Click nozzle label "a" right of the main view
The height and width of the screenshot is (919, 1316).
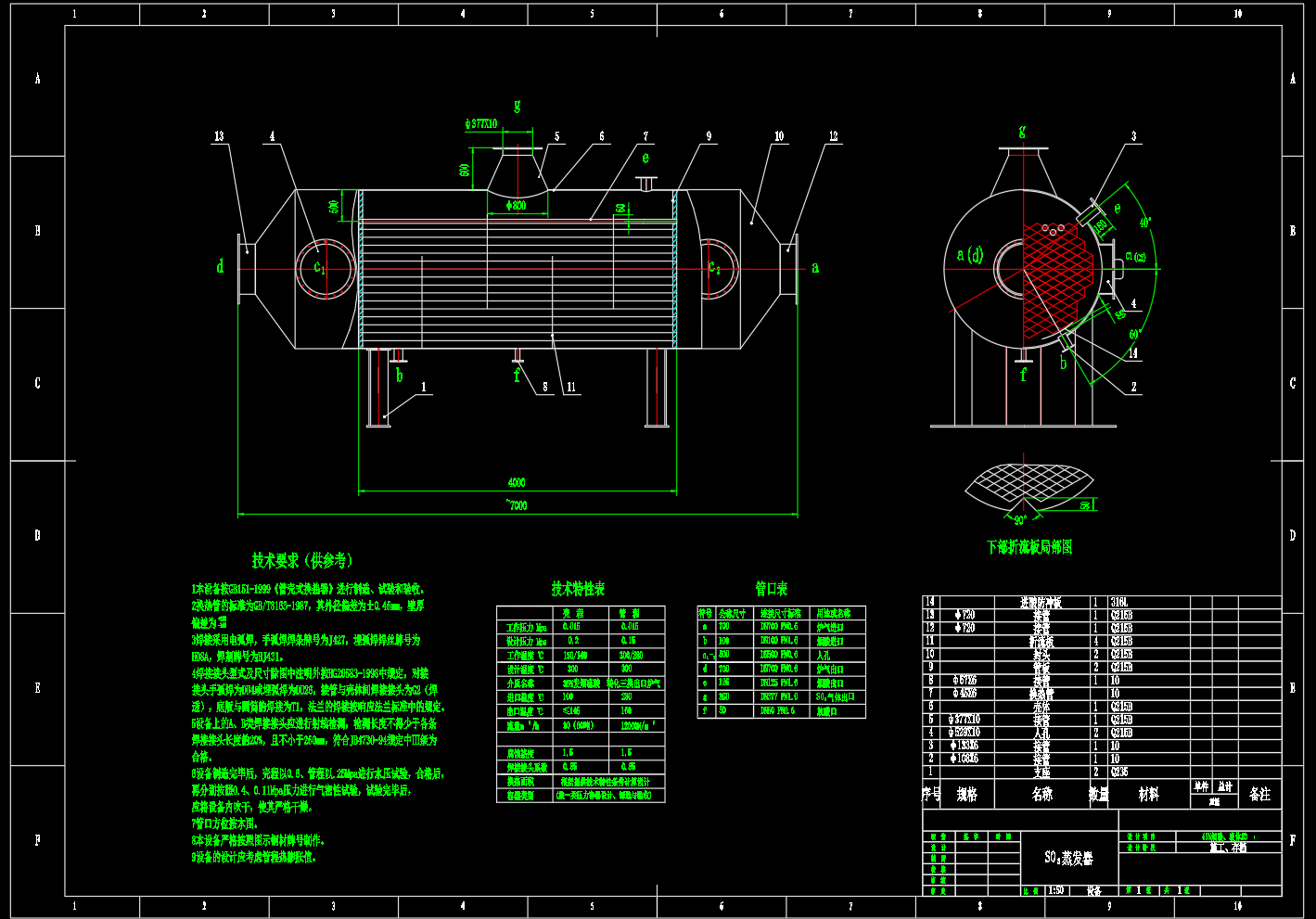815,267
